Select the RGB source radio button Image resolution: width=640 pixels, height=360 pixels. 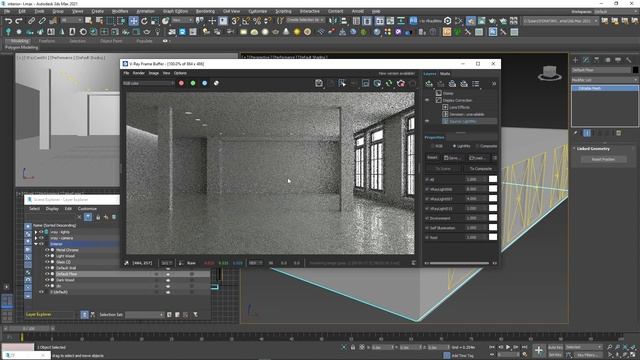(x=433, y=146)
